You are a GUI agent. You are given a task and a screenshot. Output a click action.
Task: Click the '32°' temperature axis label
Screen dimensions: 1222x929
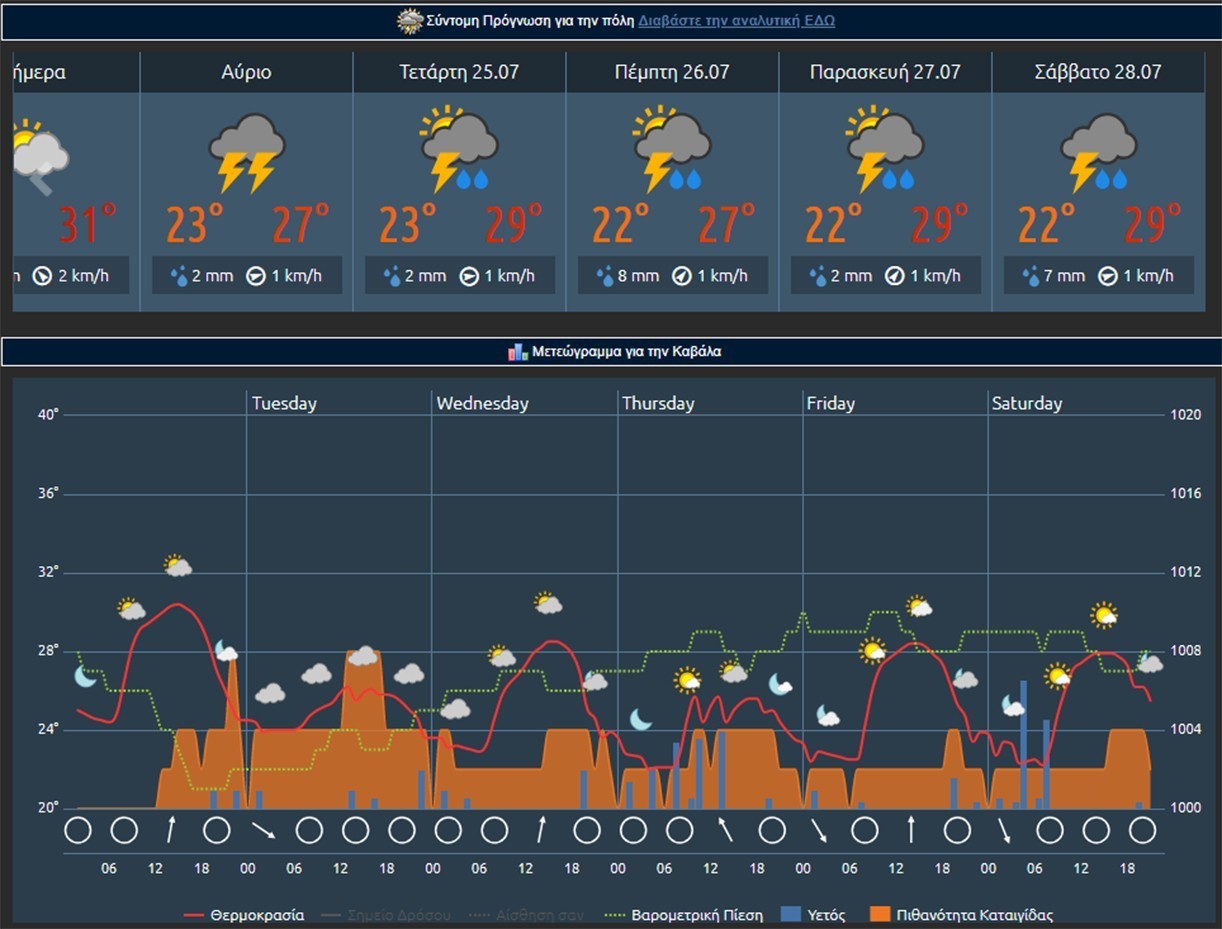point(48,572)
